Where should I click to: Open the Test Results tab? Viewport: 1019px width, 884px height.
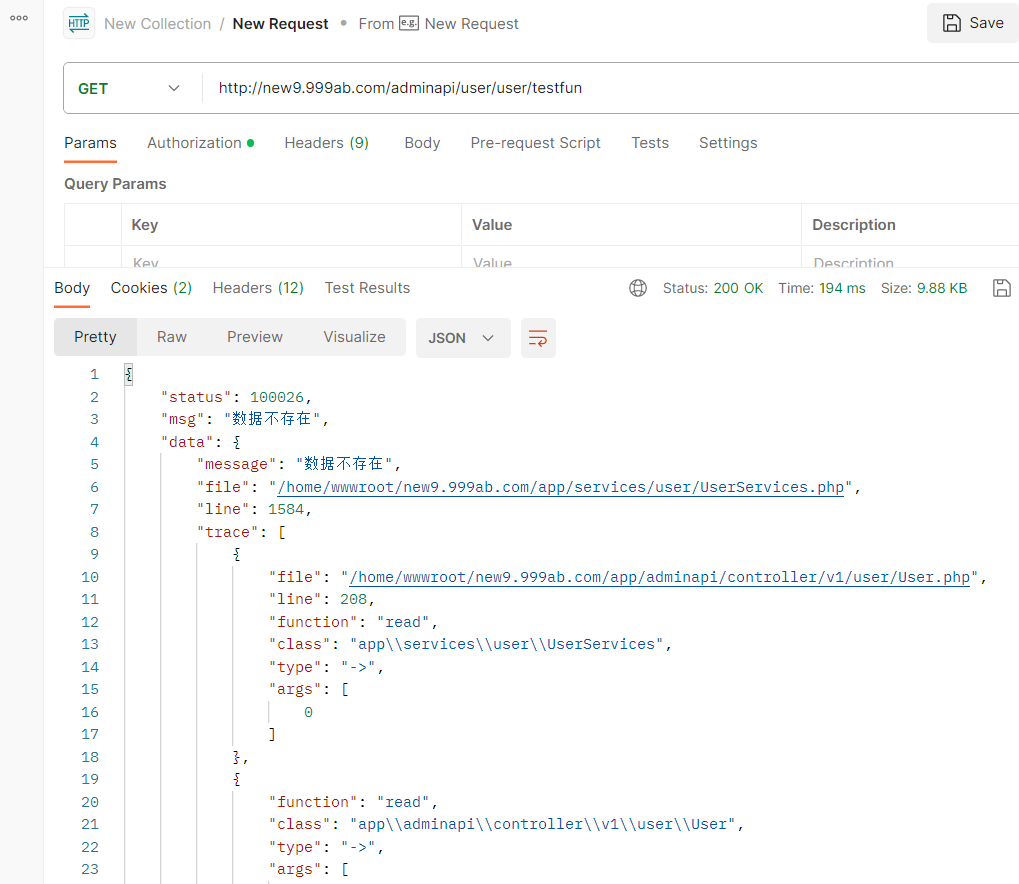367,288
